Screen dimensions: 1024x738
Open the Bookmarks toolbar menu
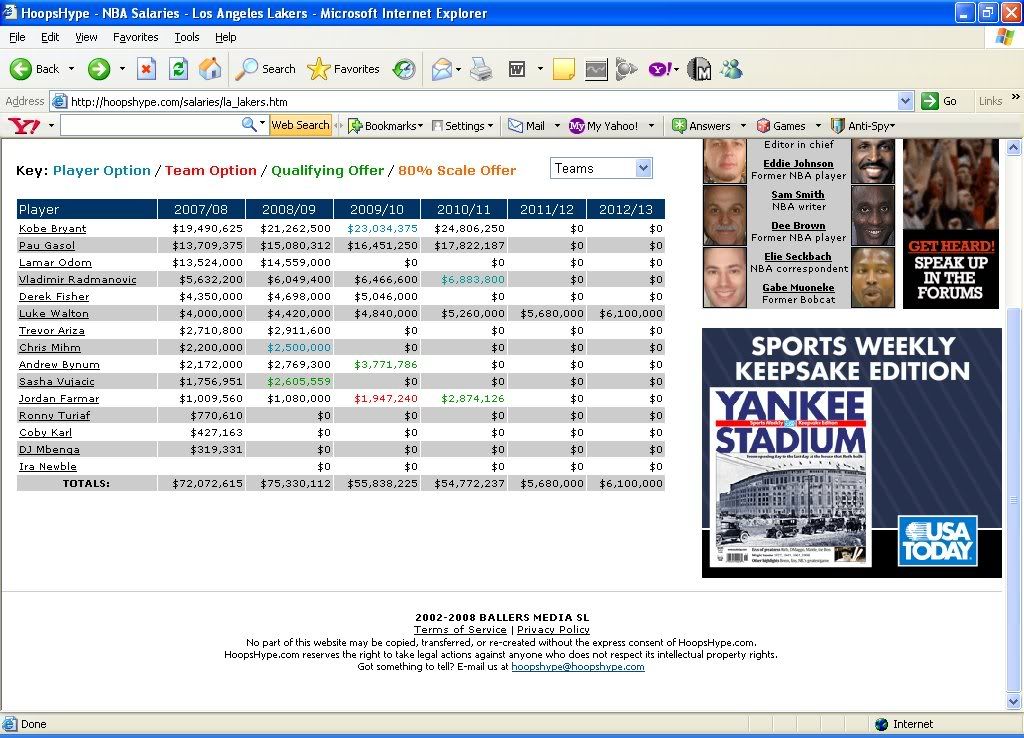pos(385,125)
